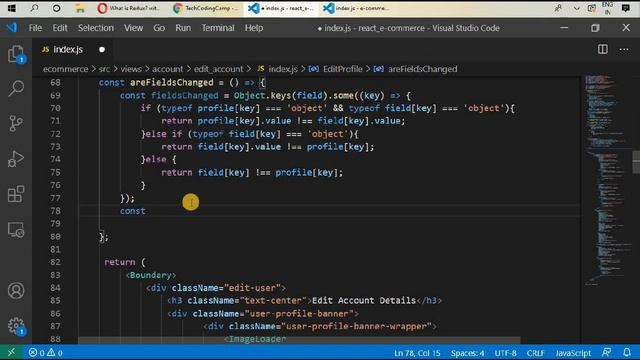Open the editor More Actions ellipsis
The width and height of the screenshot is (640, 360).
(x=624, y=49)
